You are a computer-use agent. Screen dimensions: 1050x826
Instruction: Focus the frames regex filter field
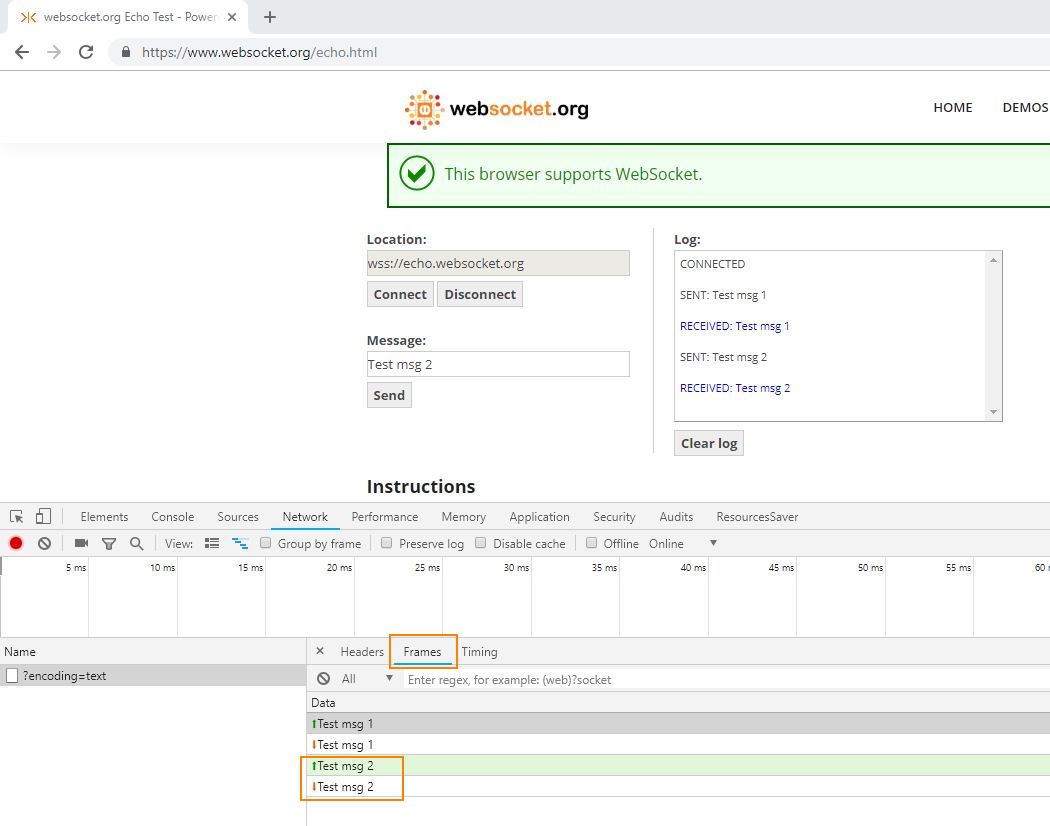coord(727,679)
